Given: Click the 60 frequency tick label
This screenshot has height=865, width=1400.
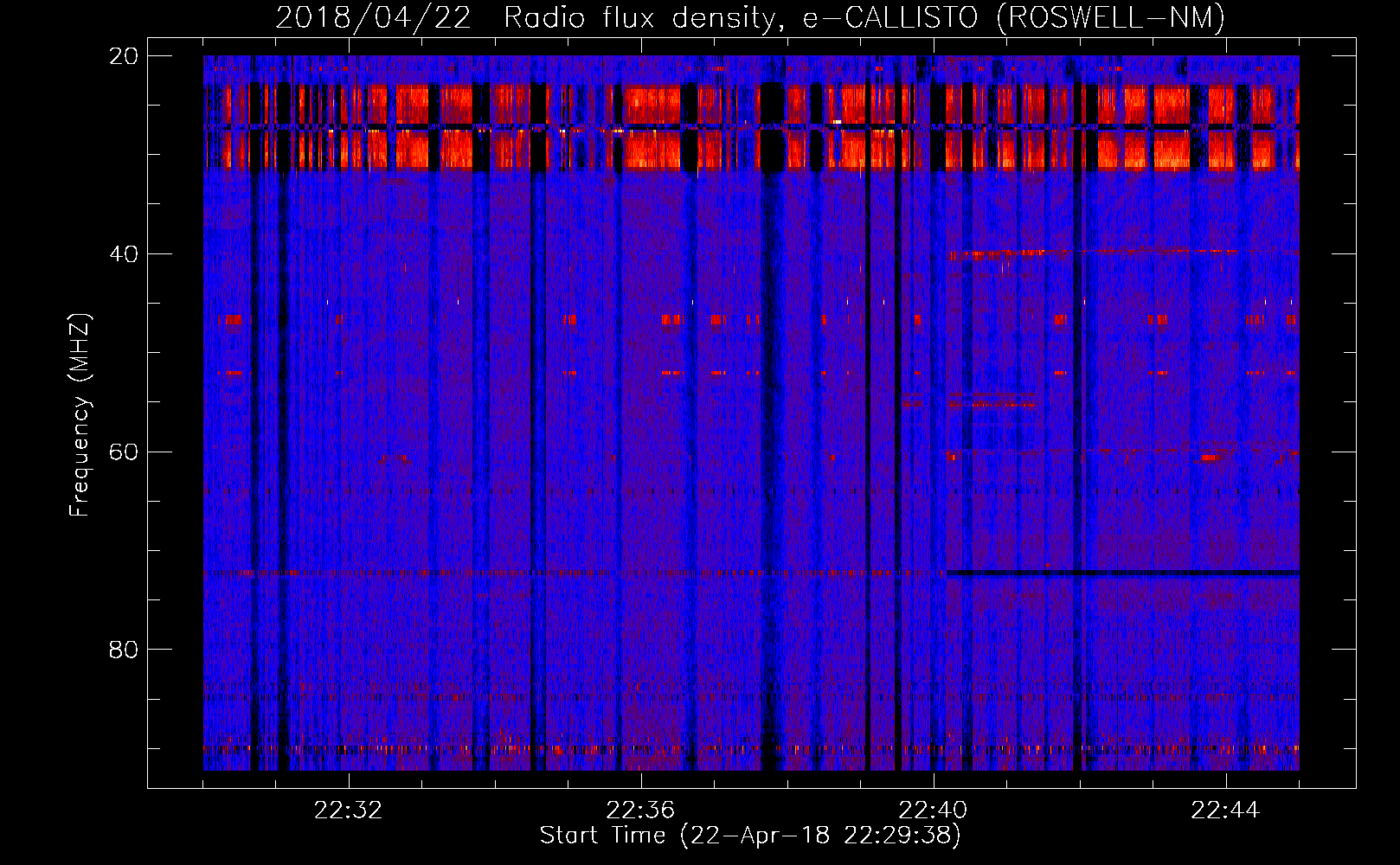Looking at the screenshot, I should [123, 452].
